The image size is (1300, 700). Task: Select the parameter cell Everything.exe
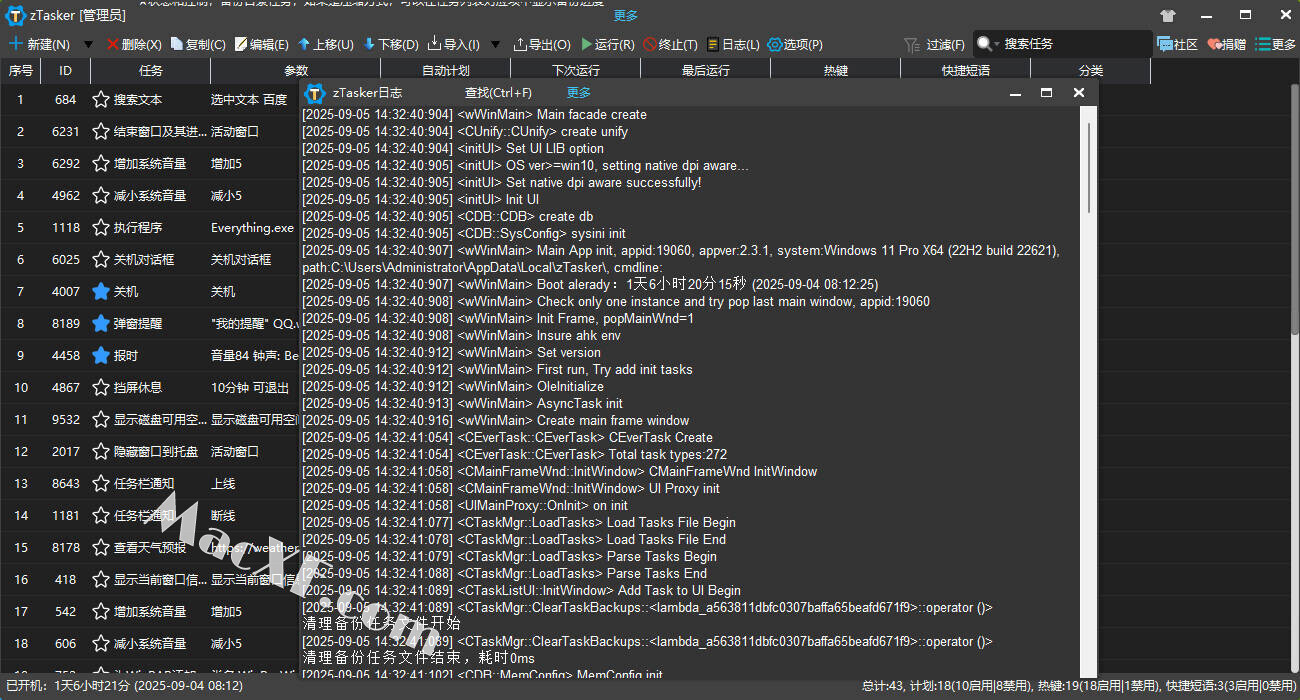253,228
